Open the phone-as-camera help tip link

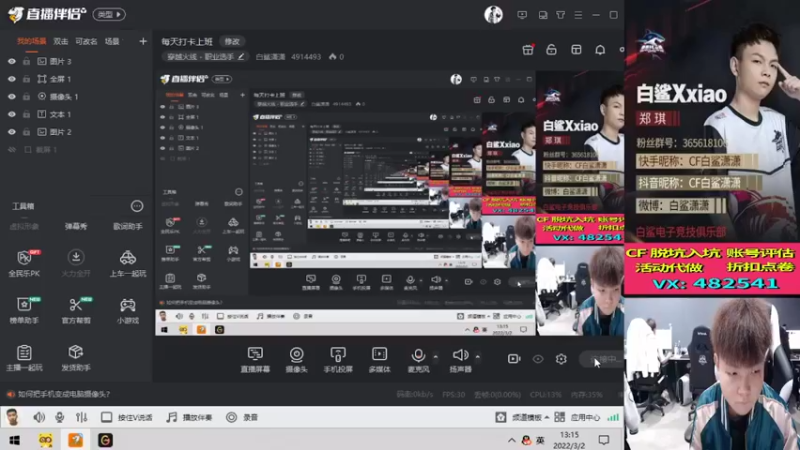point(64,394)
